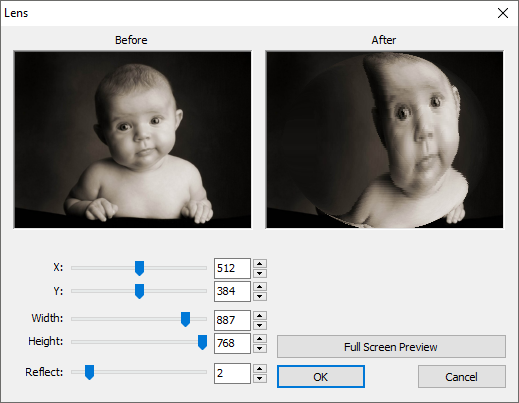Screen dimensions: 519x403
Task: Focus the X value field showing 512
Action: [x=232, y=268]
